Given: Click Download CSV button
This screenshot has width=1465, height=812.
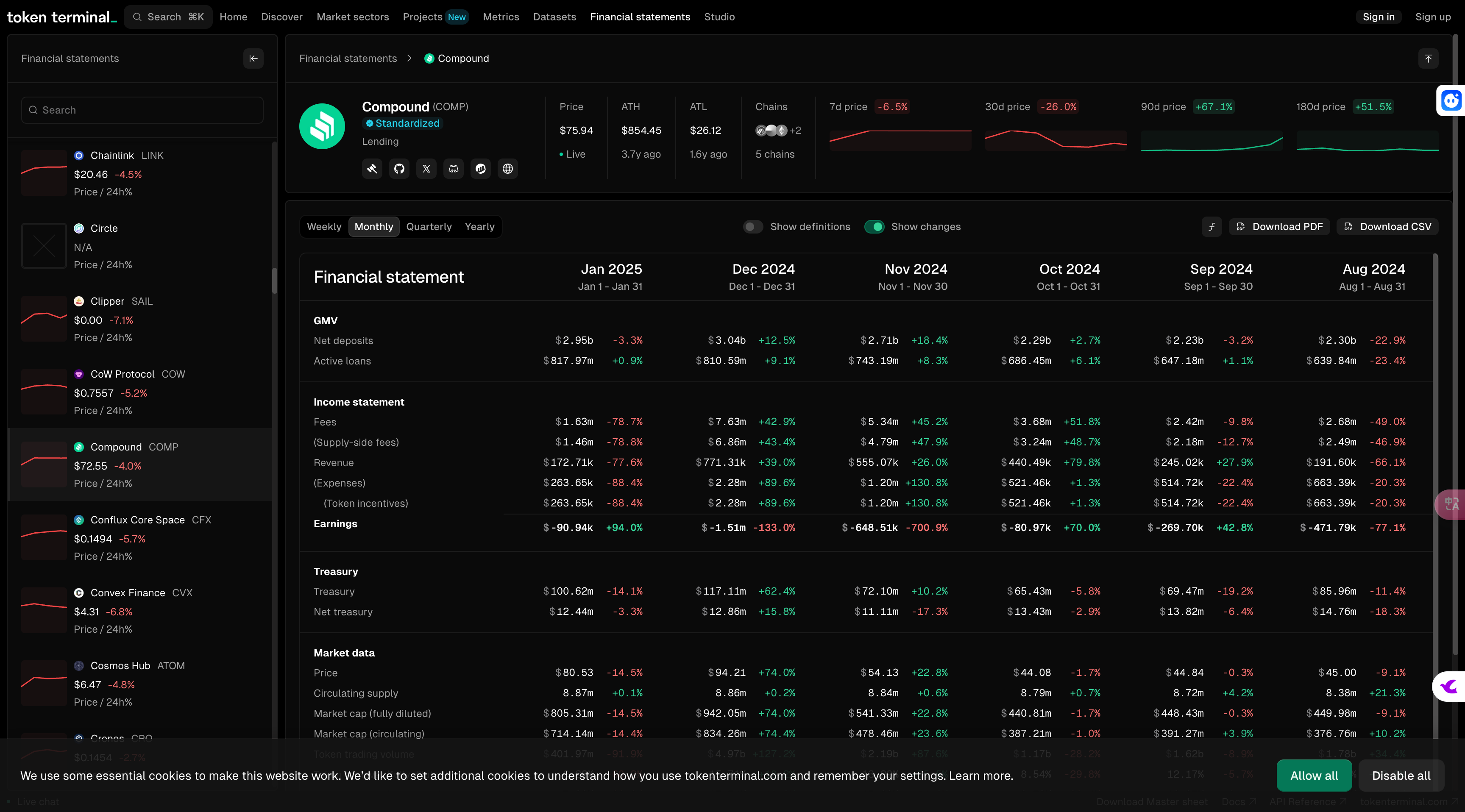Looking at the screenshot, I should tap(1388, 227).
